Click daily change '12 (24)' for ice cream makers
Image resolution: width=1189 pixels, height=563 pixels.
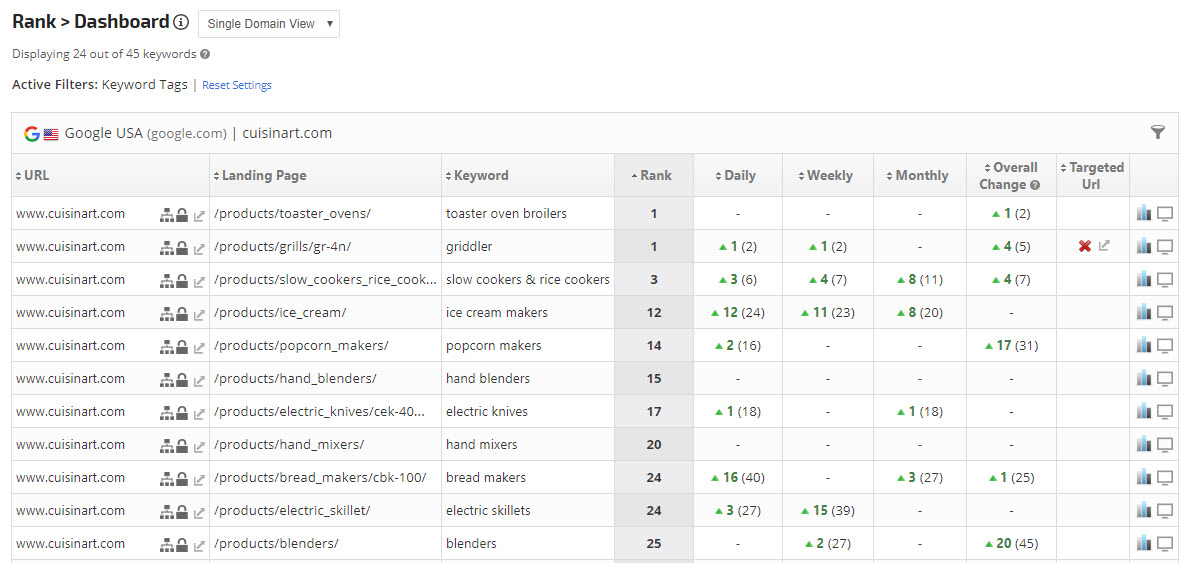click(x=737, y=313)
